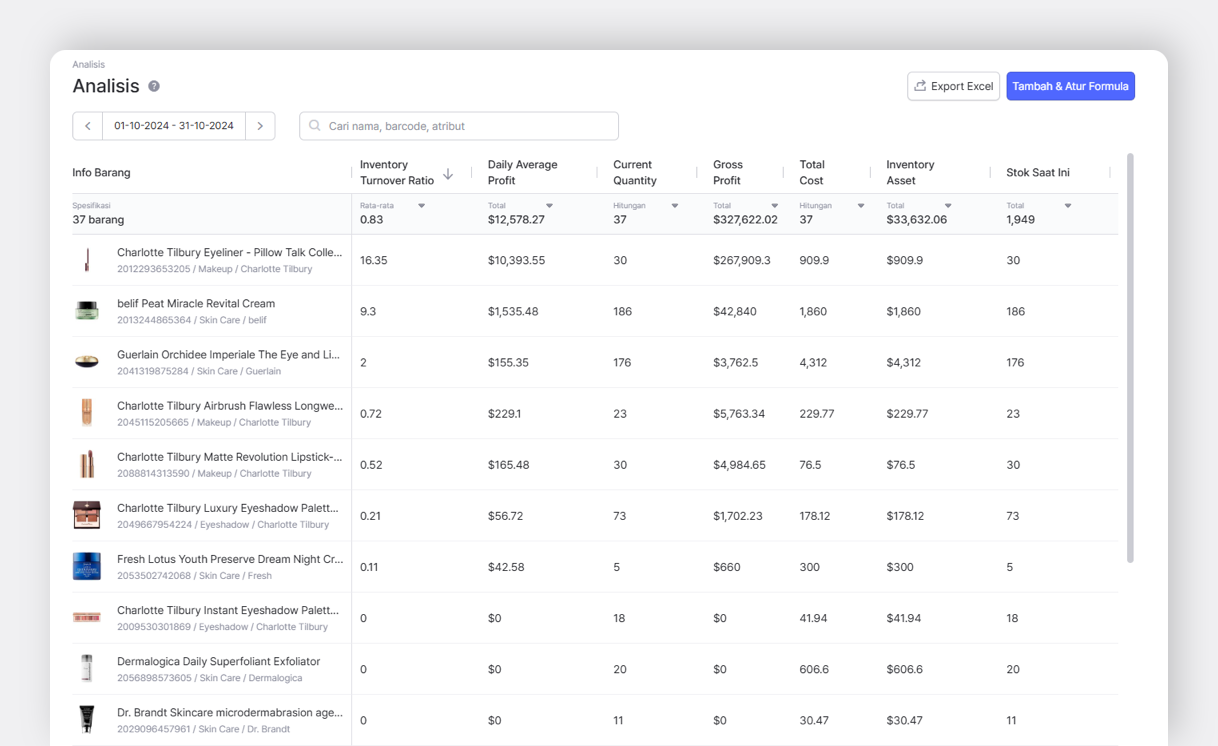1218x746 pixels.
Task: Open the Dr. Brandt Skincare product thumbnail
Action: [87, 719]
